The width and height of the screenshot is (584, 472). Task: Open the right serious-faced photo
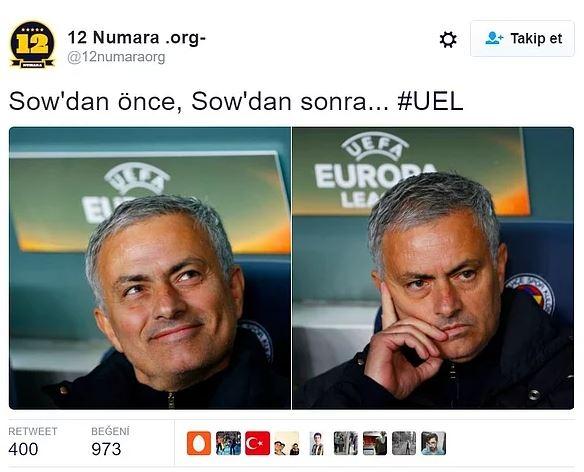[433, 268]
